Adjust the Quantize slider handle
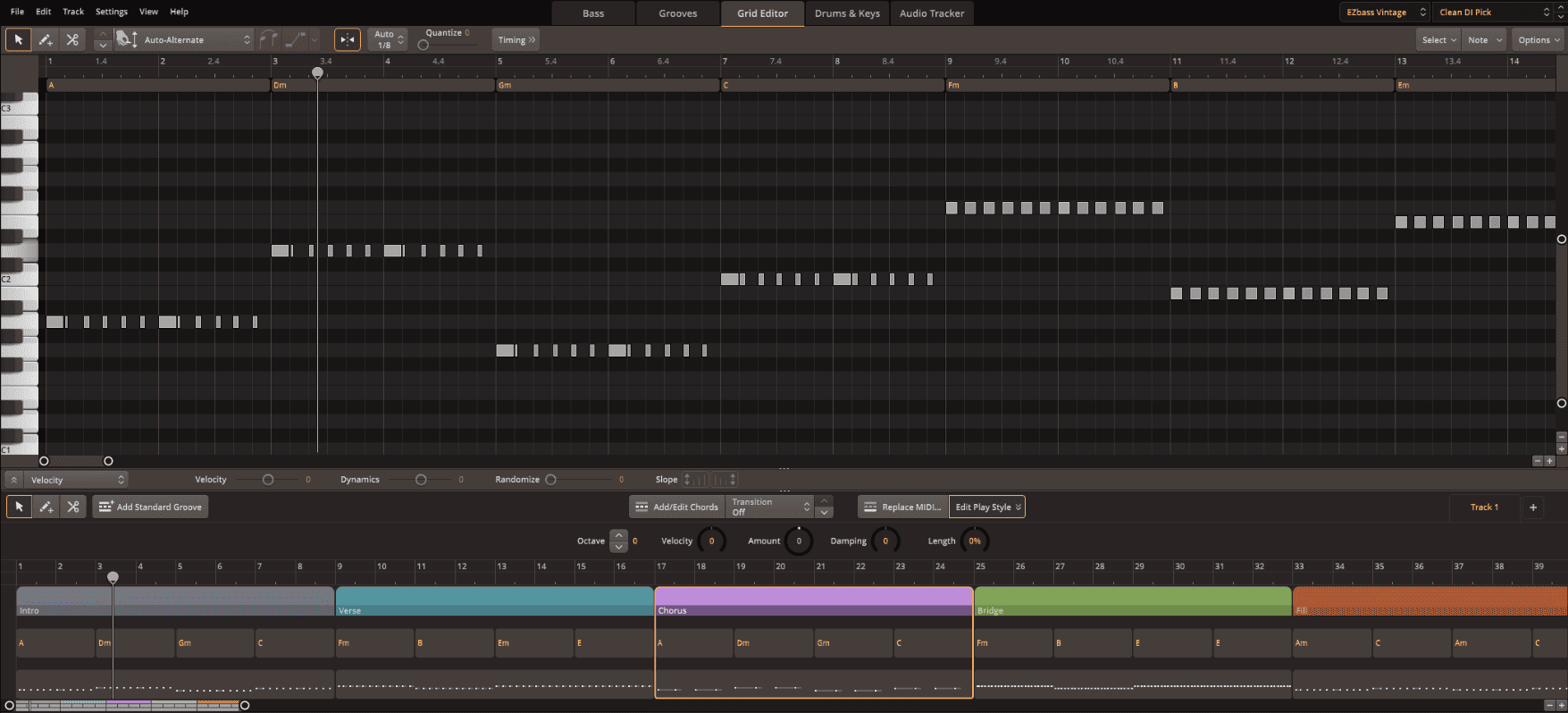 tap(423, 45)
